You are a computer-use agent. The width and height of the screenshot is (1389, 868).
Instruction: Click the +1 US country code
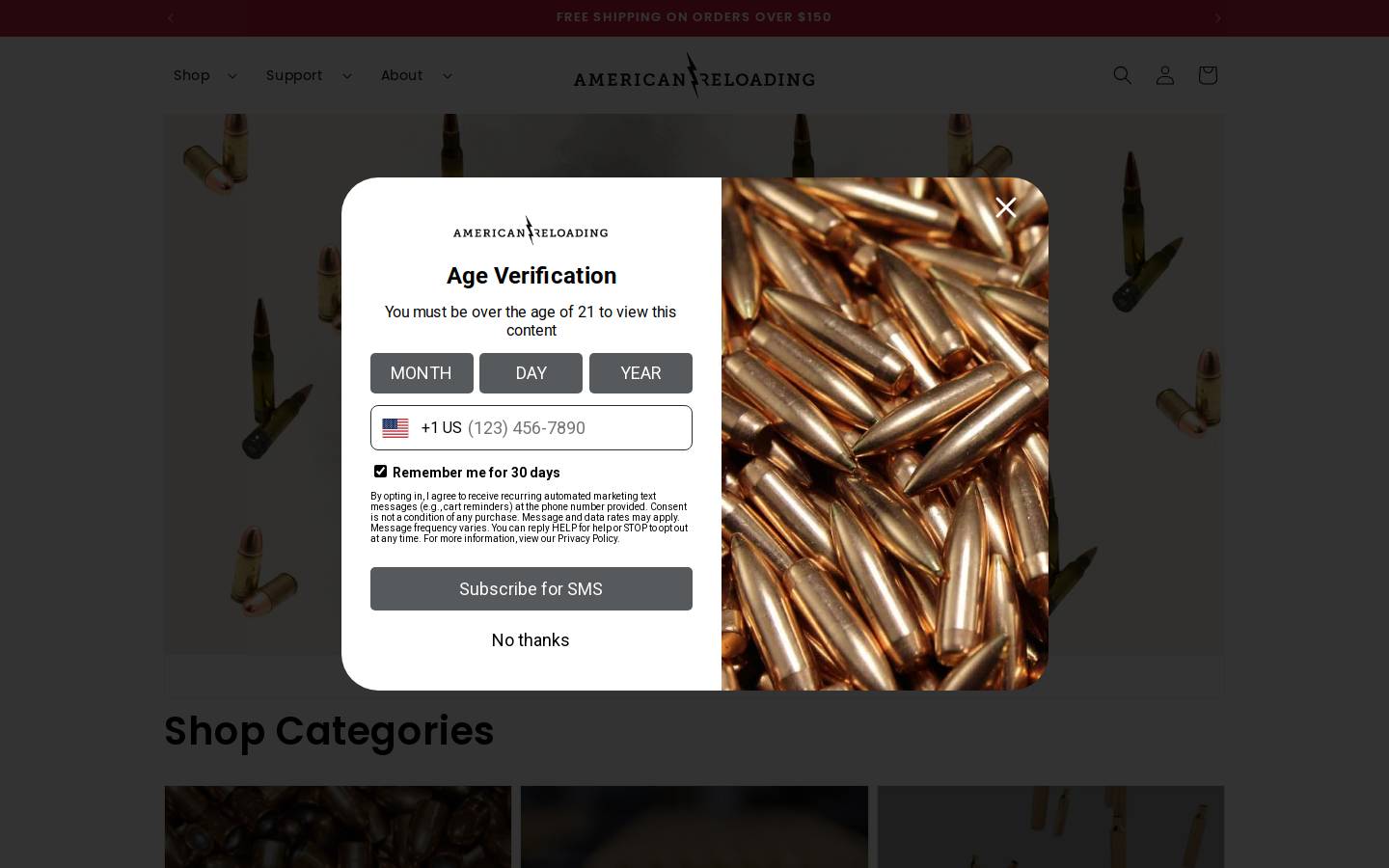[x=441, y=428]
